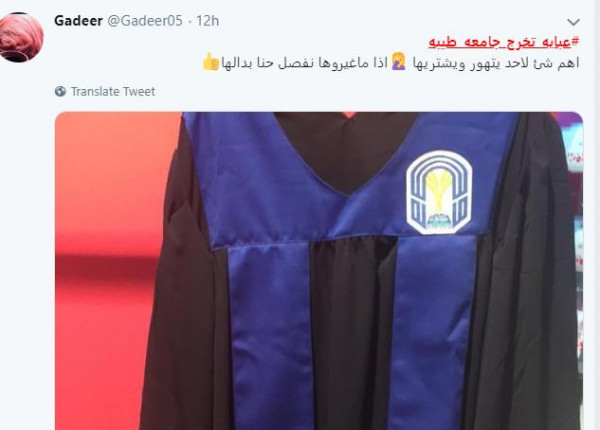
Task: Click the Arabic tweet text body
Action: pyautogui.click(x=390, y=62)
